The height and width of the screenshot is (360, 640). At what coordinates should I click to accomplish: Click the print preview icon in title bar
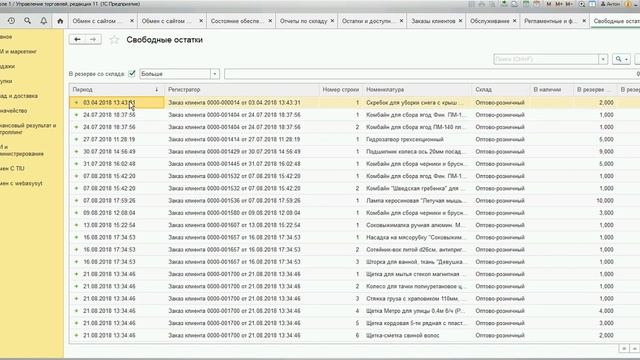492,4
